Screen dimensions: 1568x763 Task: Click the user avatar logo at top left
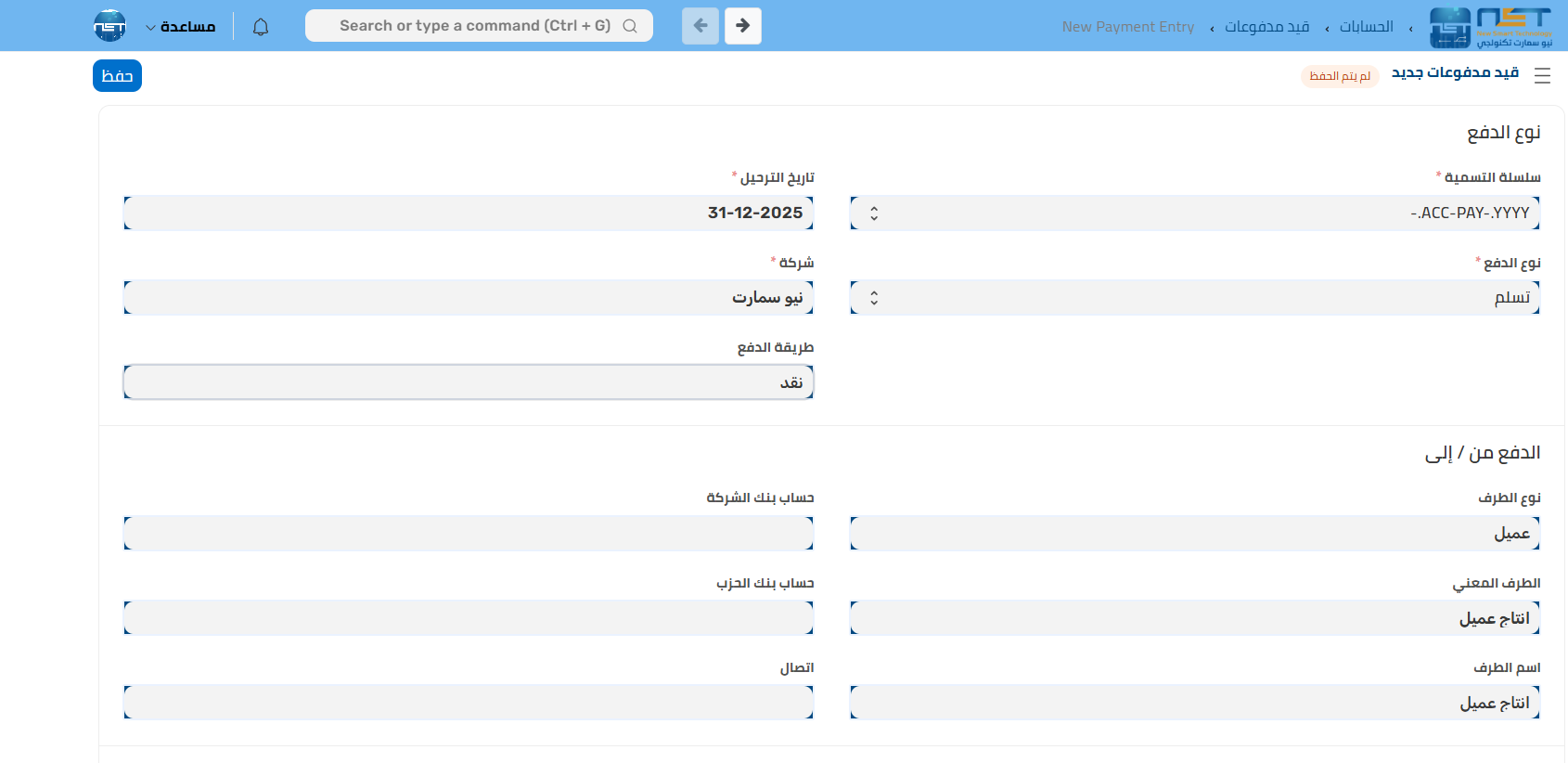click(x=109, y=26)
